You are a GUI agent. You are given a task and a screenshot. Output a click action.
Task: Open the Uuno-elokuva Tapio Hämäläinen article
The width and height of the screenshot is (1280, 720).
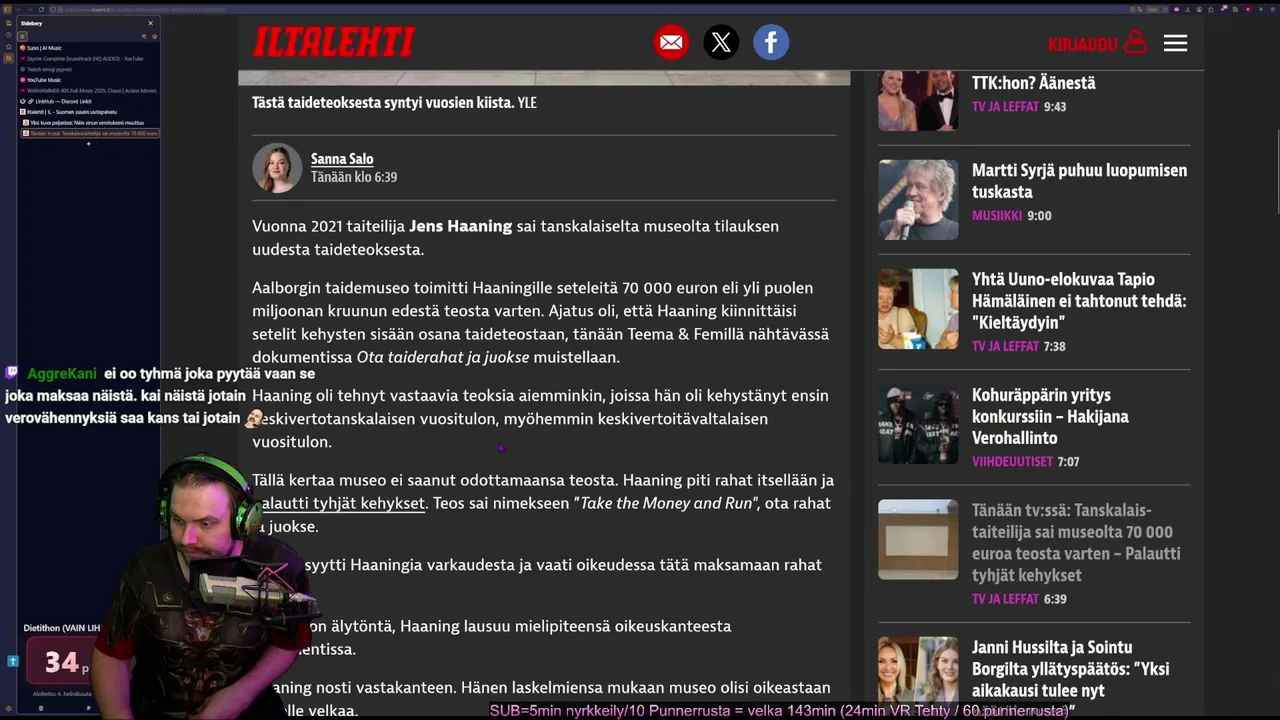pos(1079,300)
